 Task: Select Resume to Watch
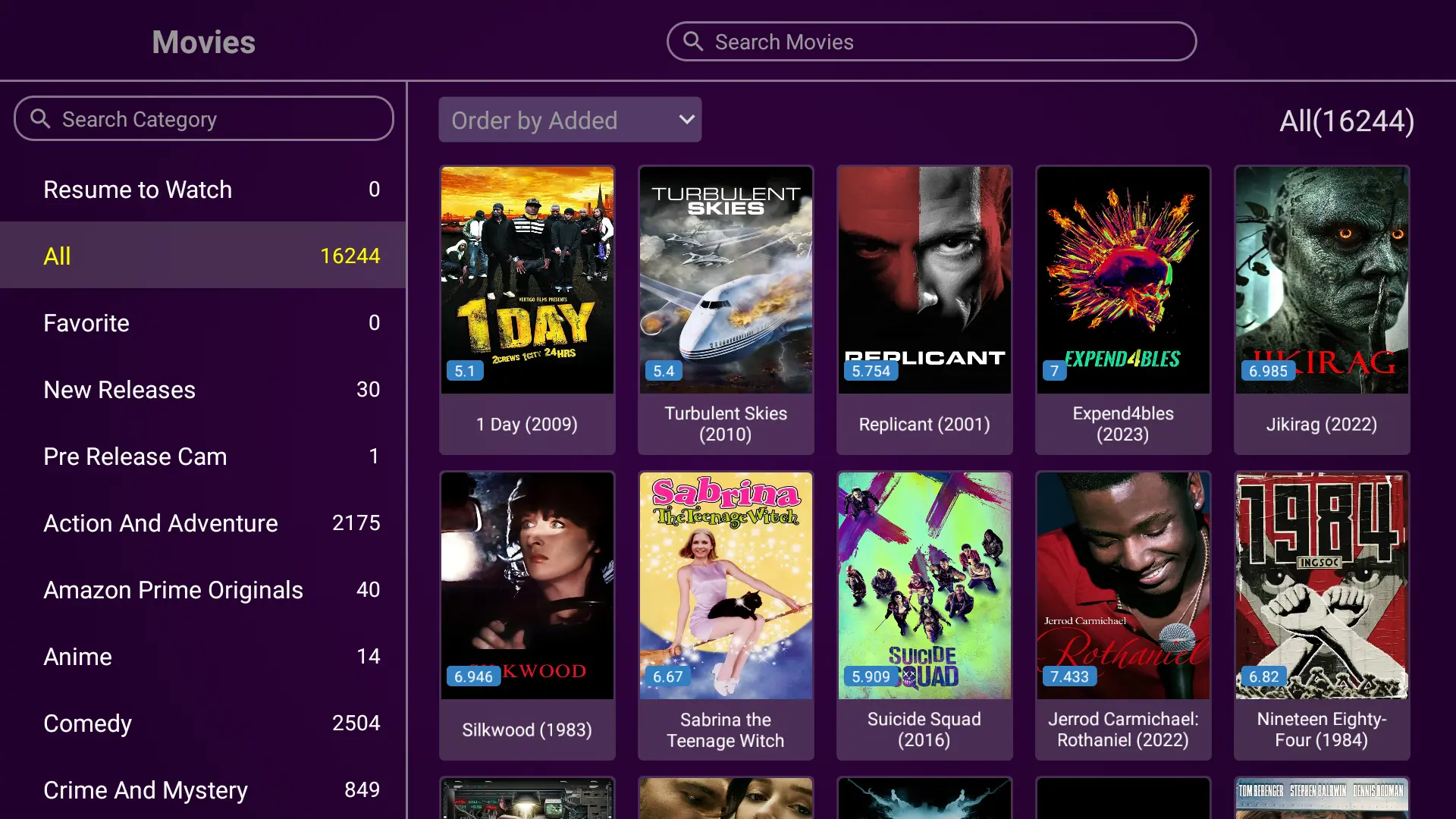[203, 189]
